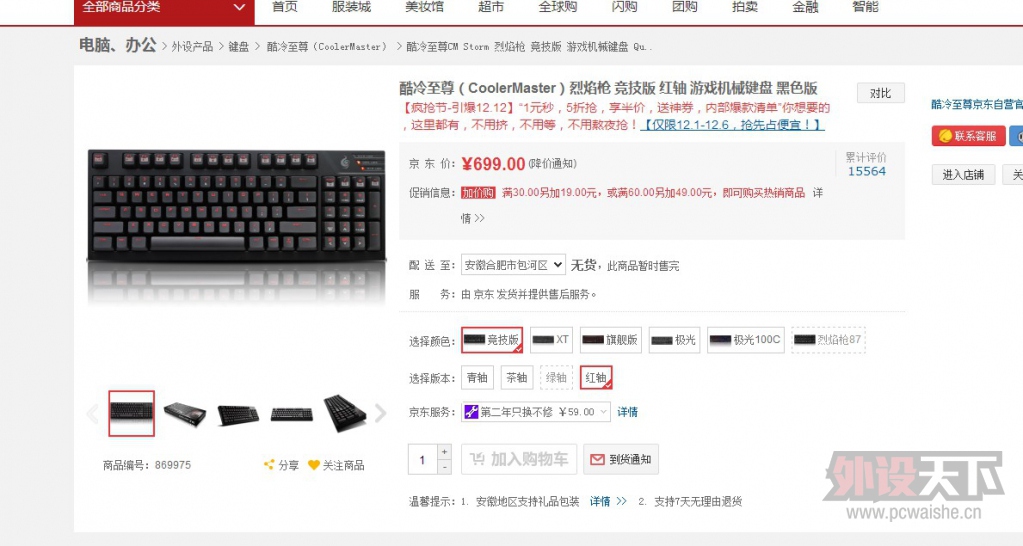This screenshot has width=1023, height=546.
Task: Click the heart icon for 关注商品
Action: [x=313, y=464]
